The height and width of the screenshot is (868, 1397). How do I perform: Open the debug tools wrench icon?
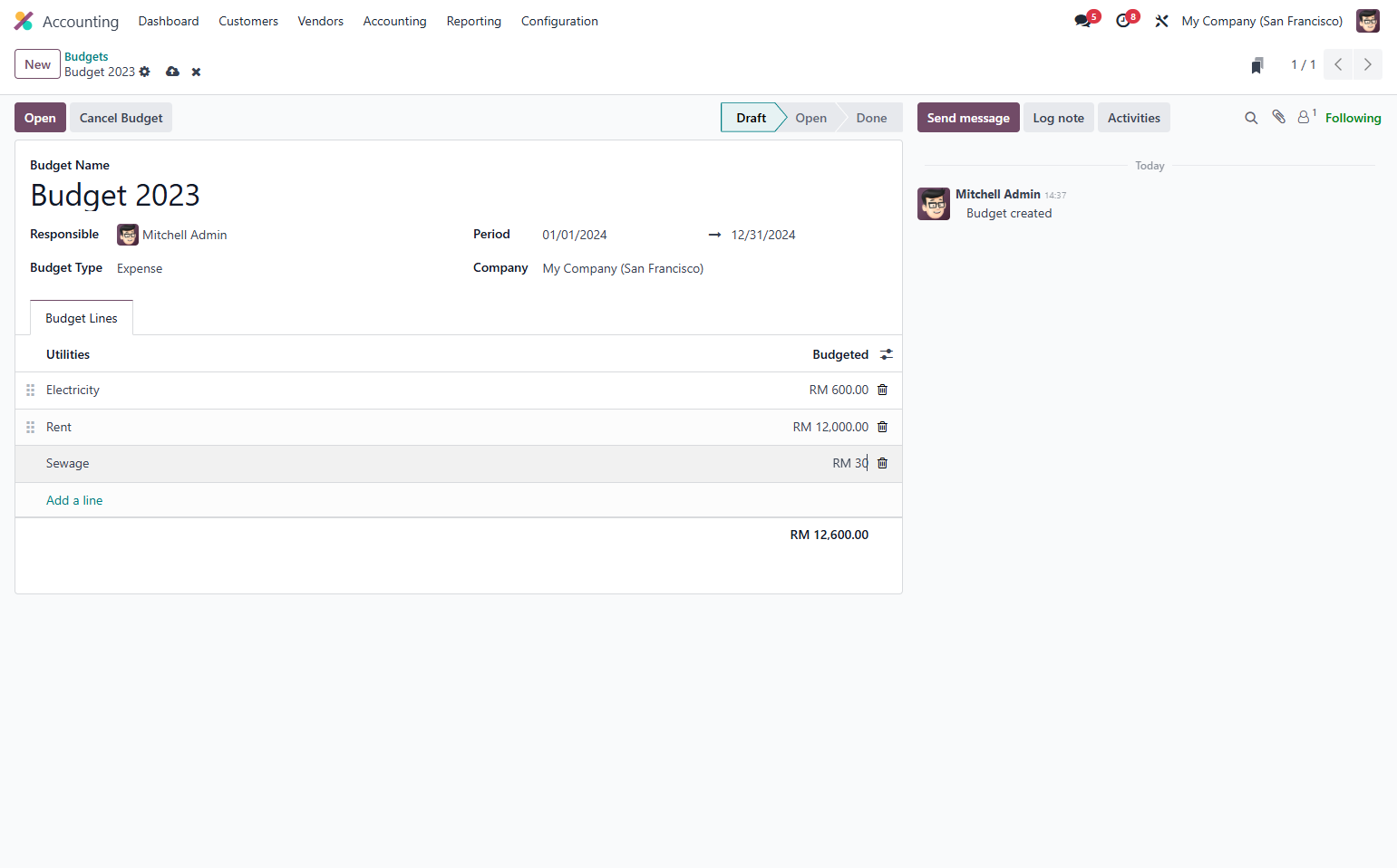1161,21
